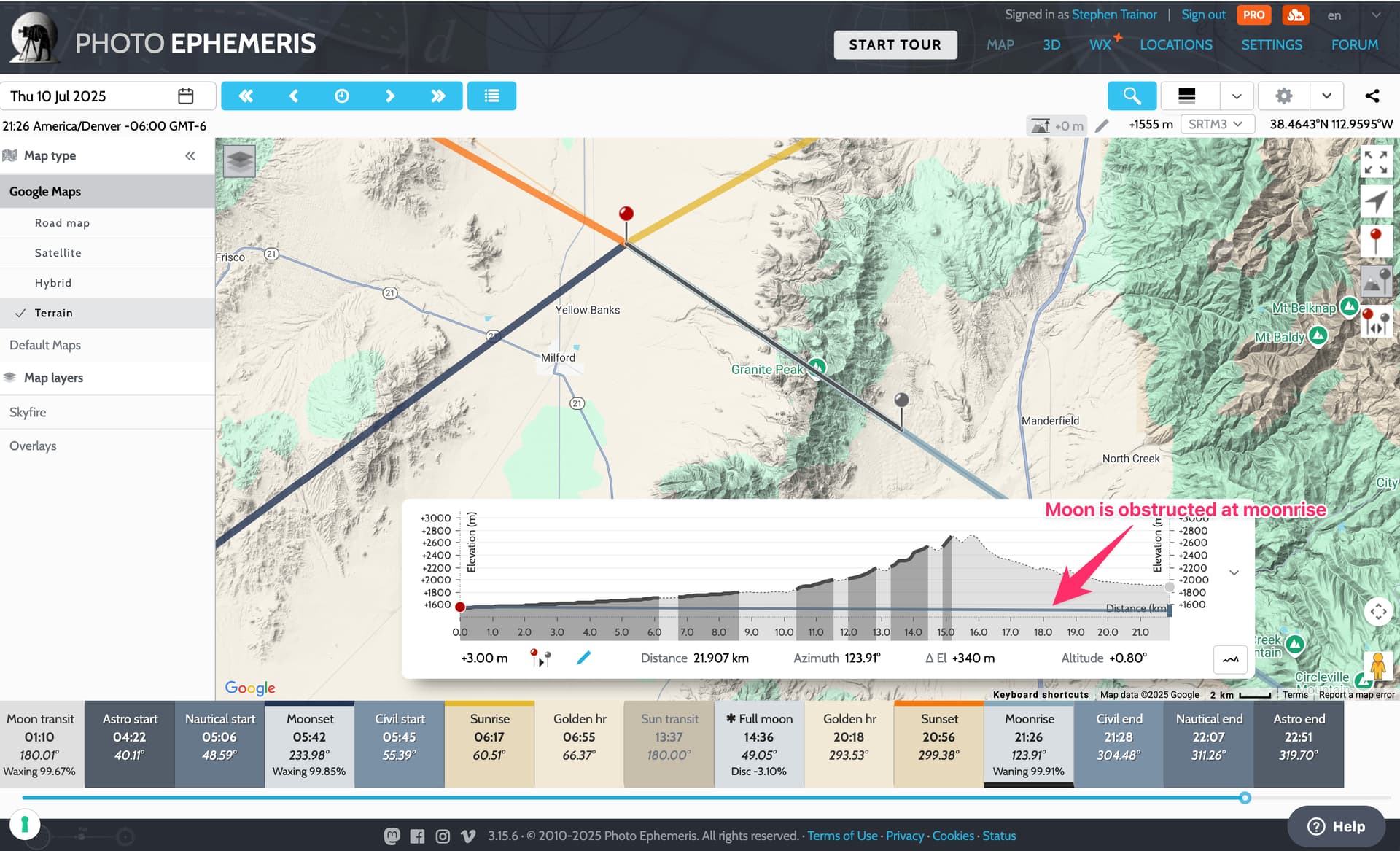The image size is (1400, 851).
Task: Expand dropdown next to gear settings
Action: click(1326, 96)
